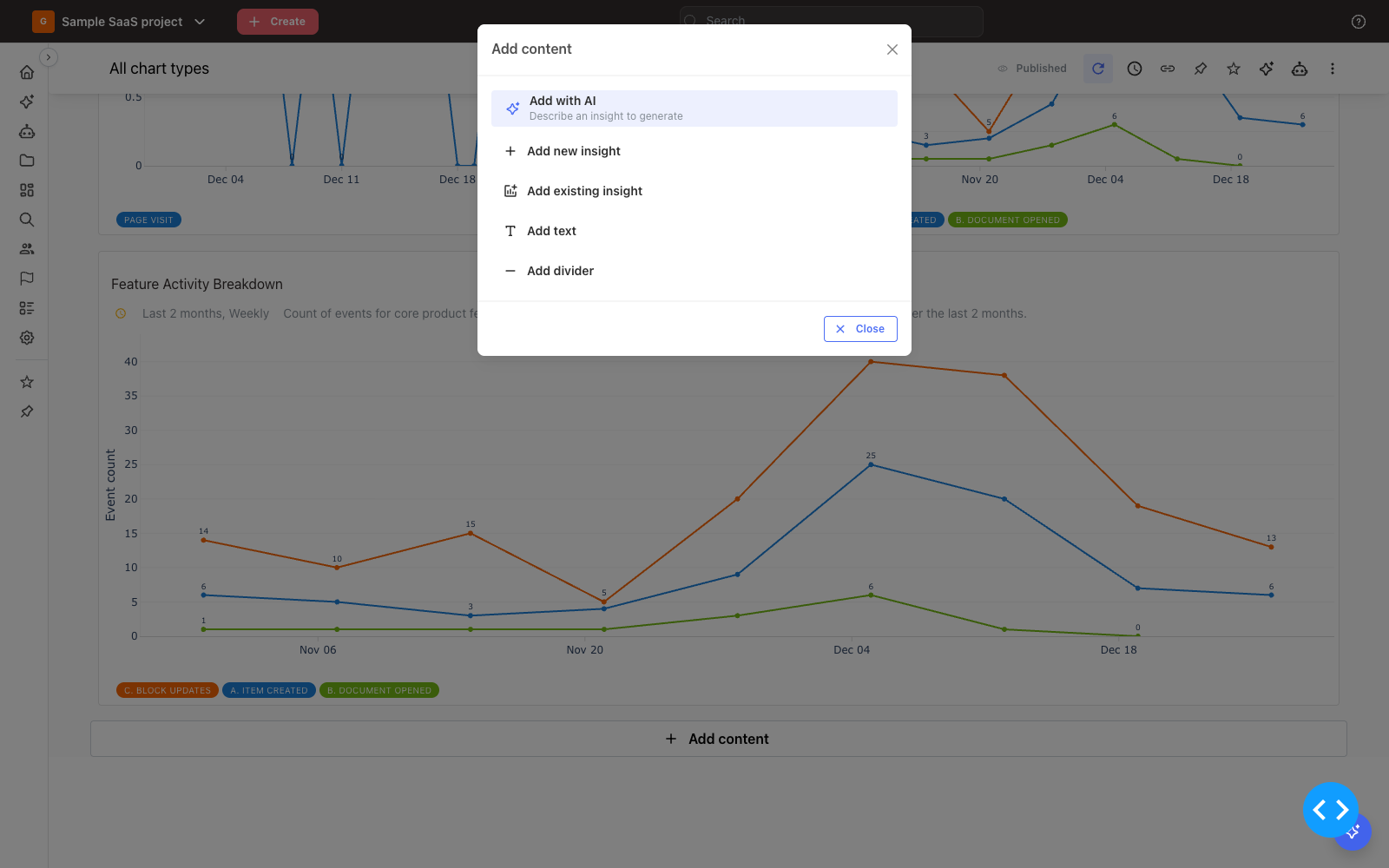Viewport: 1389px width, 868px height.
Task: Open AI sparkle icon in dashboard toolbar
Action: pos(1267,69)
